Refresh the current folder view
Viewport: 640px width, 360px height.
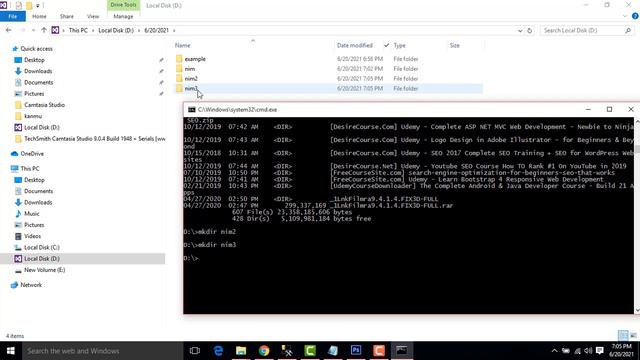click(530, 31)
